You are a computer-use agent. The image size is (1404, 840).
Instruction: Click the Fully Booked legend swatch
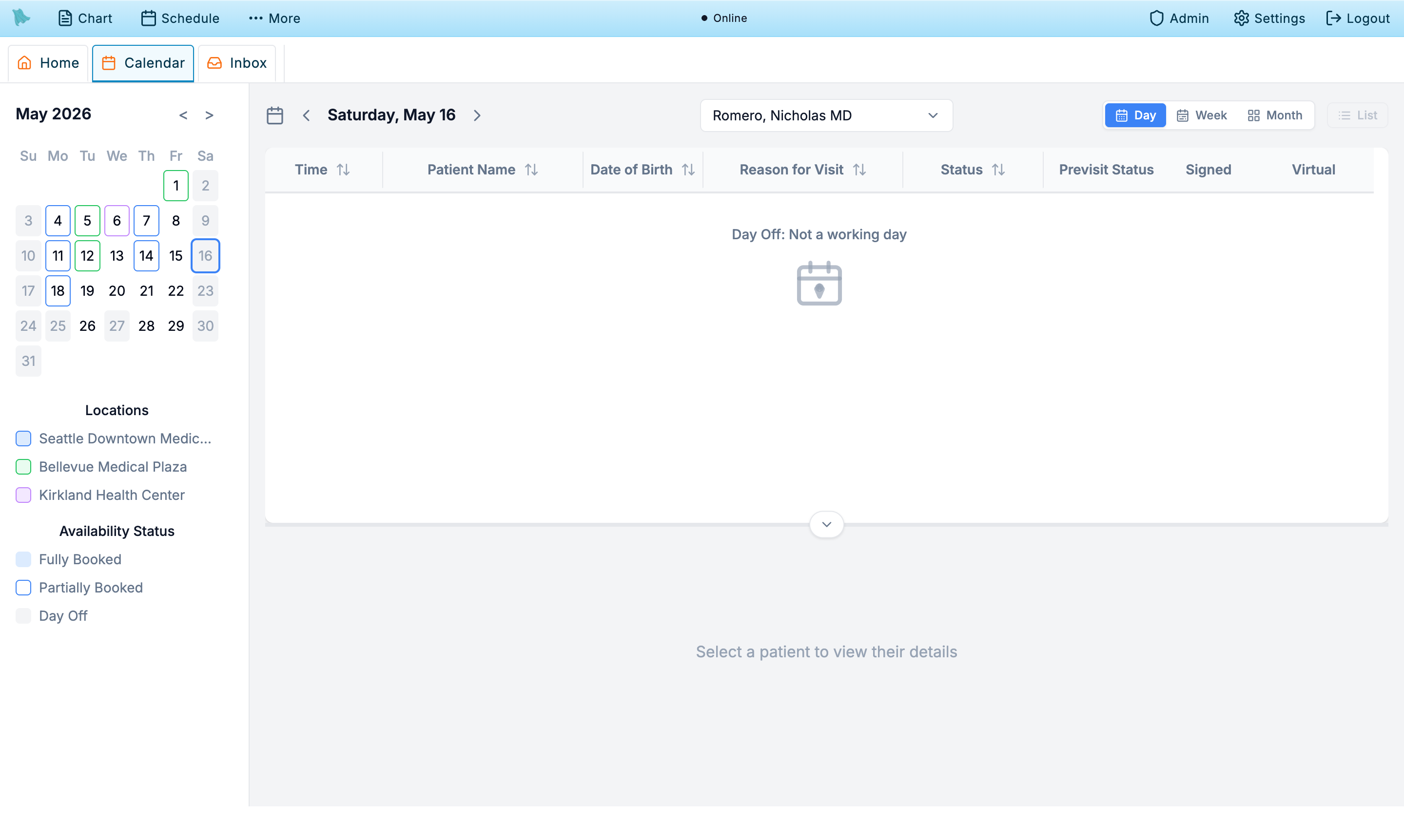(23, 559)
